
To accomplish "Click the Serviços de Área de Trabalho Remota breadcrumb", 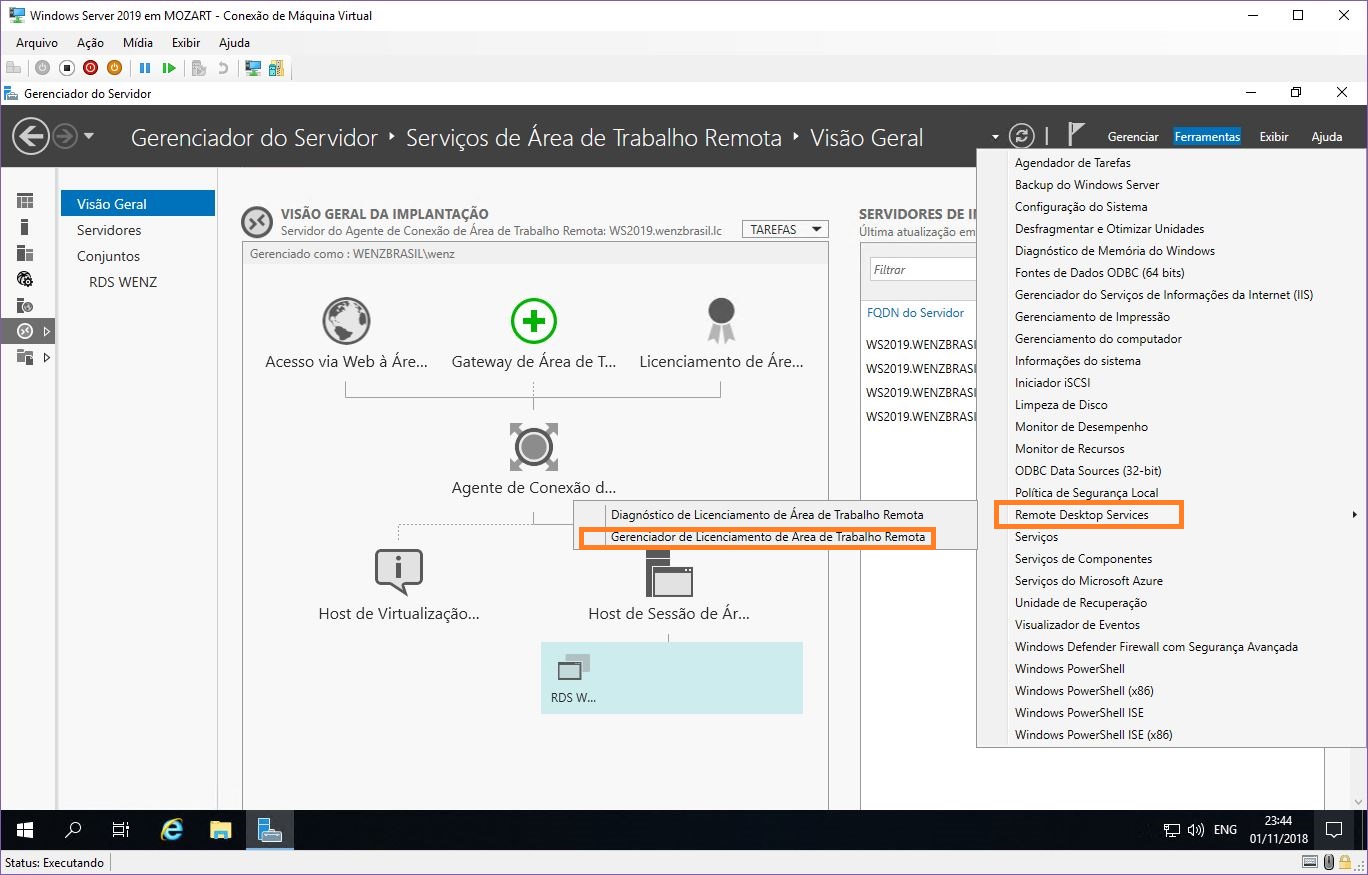I will [594, 138].
